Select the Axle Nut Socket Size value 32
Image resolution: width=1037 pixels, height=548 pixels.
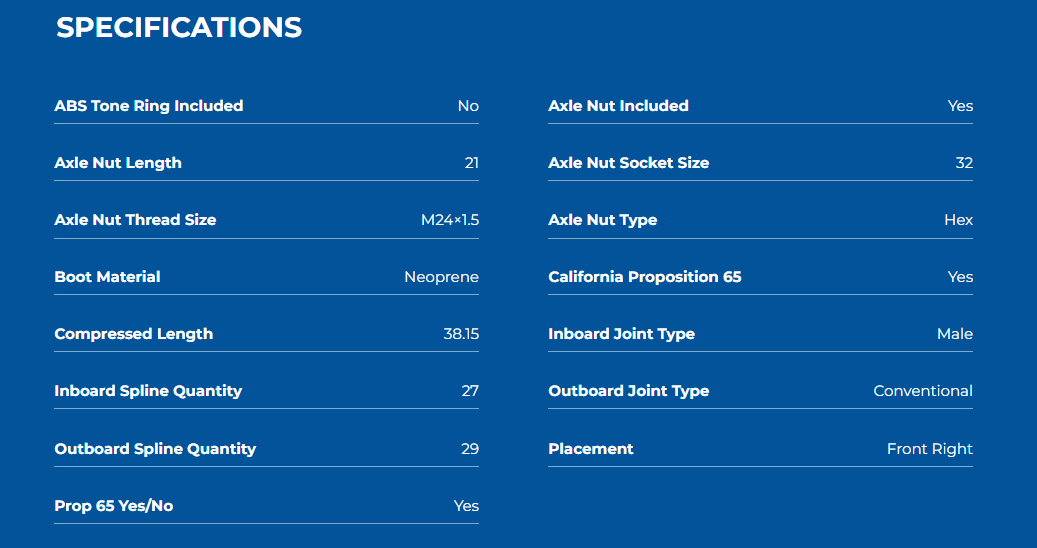(x=964, y=163)
